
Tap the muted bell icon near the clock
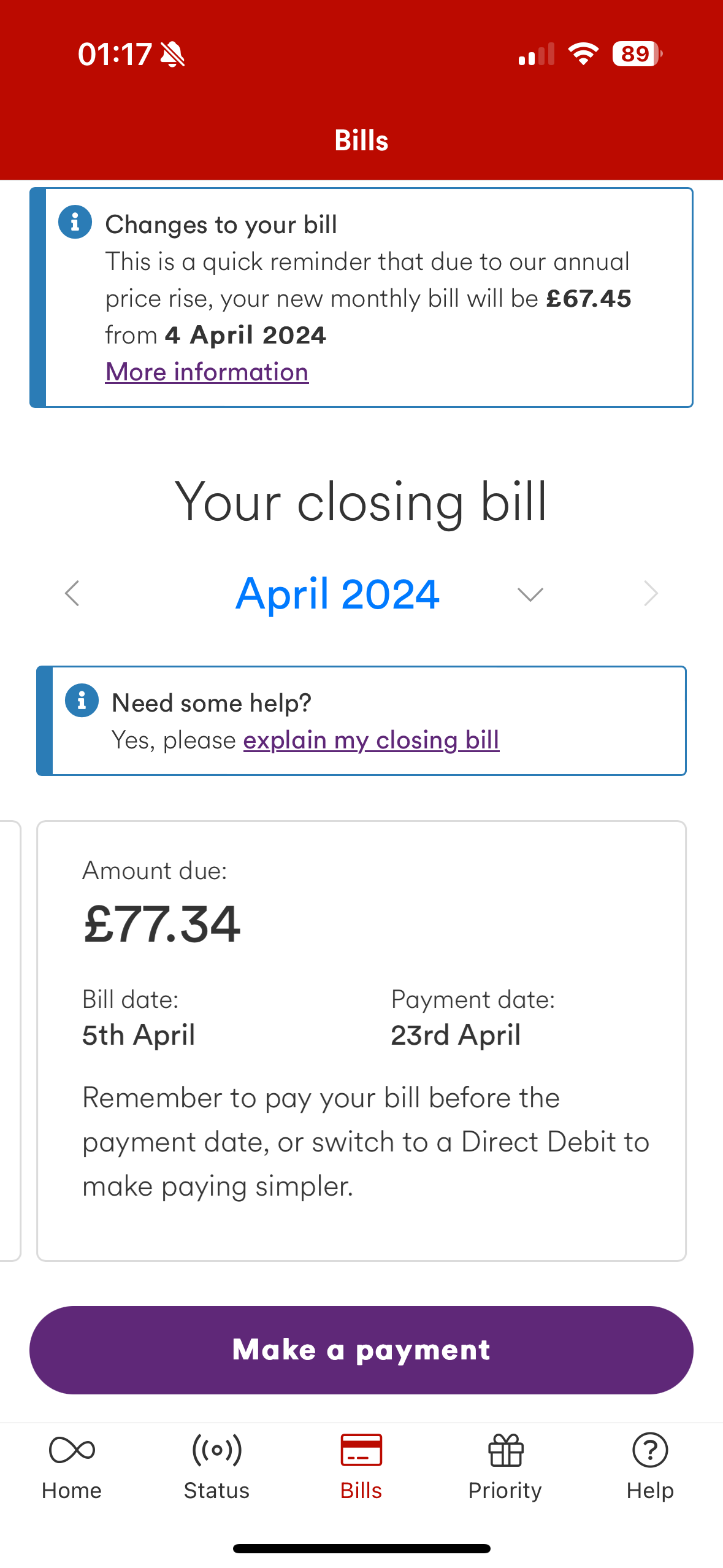pos(172,55)
